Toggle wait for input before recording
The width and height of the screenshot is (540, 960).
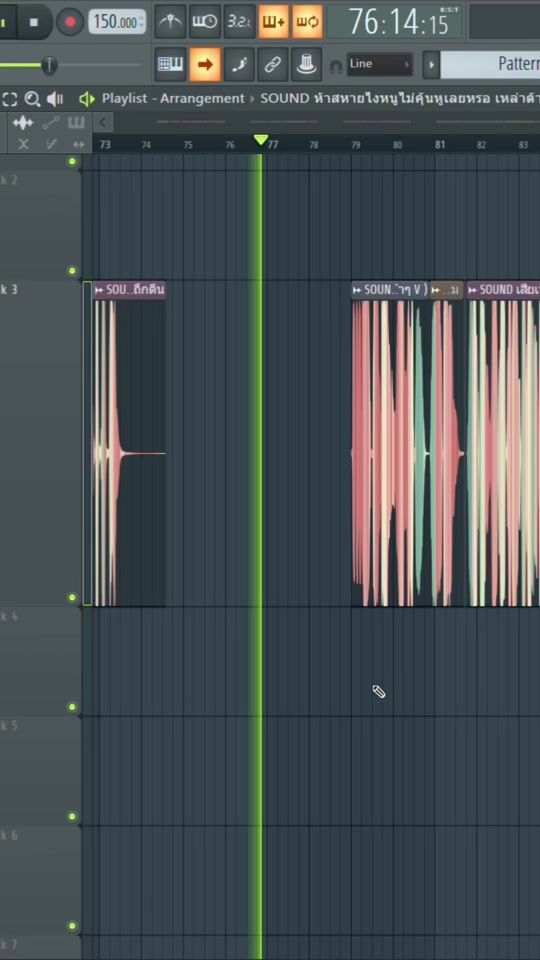[204, 21]
